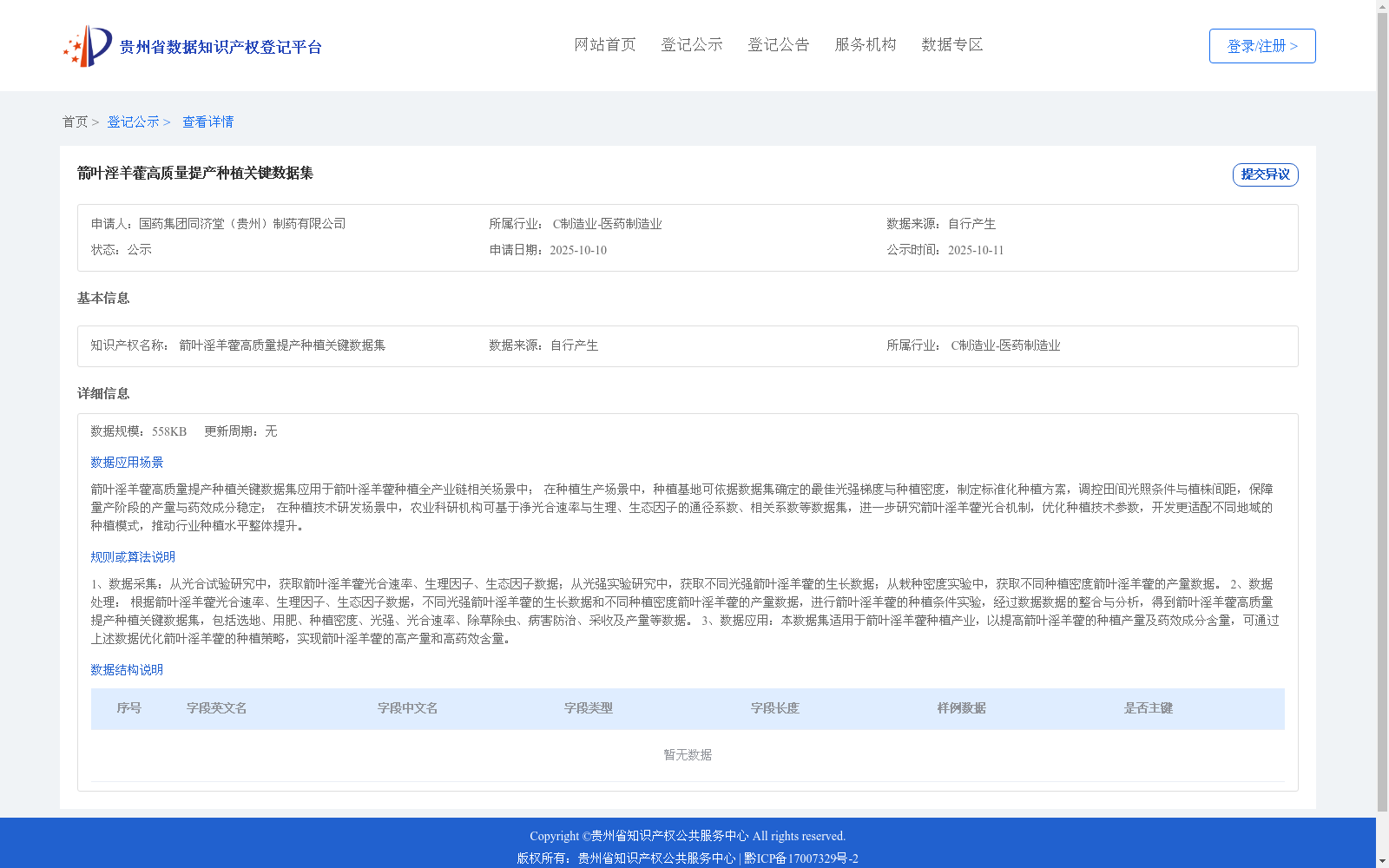Click scrollbar up arrow
The height and width of the screenshot is (868, 1389).
coord(1382,6)
